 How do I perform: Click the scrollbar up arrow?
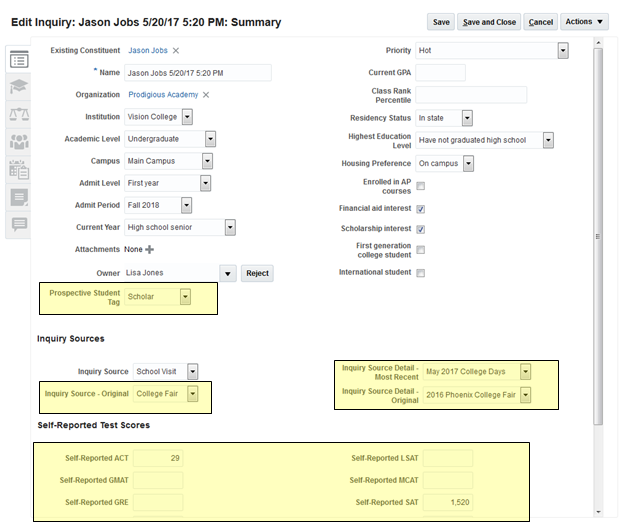point(598,42)
